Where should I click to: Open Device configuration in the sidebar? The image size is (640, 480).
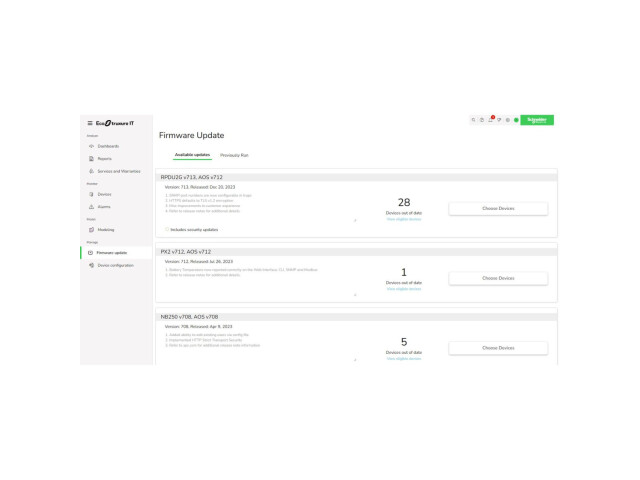pyautogui.click(x=116, y=265)
